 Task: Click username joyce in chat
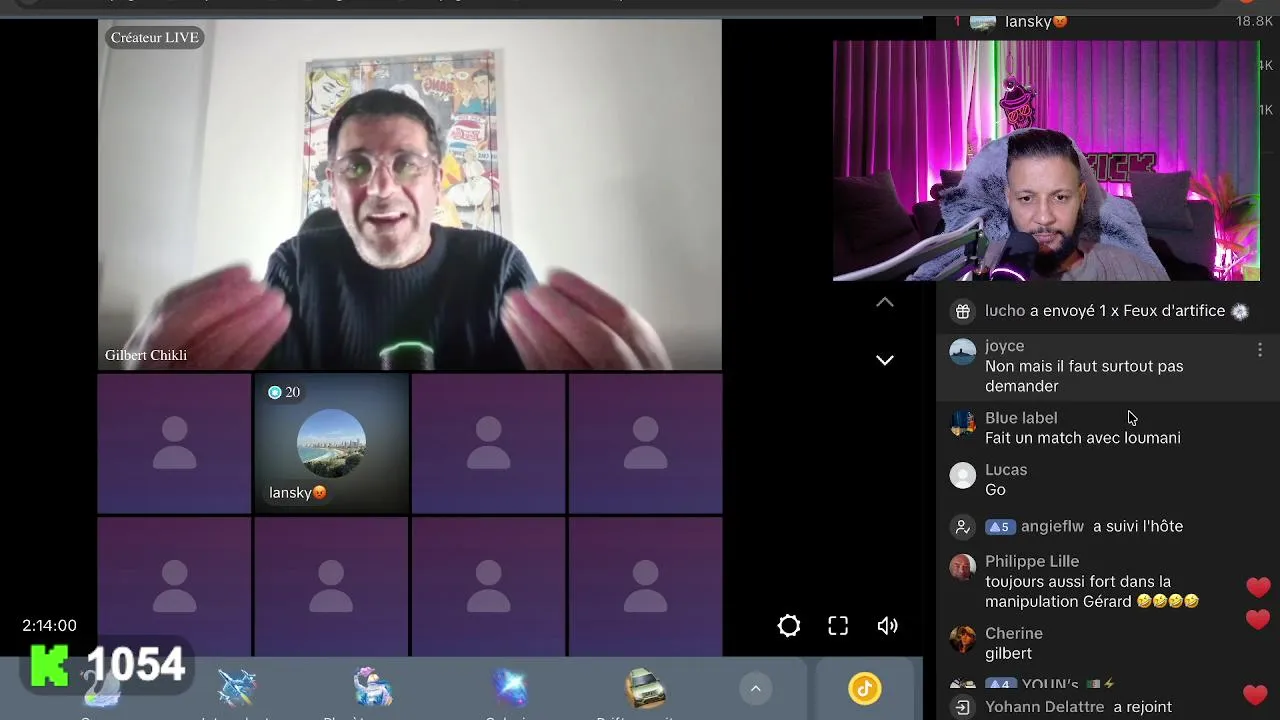pos(1004,346)
